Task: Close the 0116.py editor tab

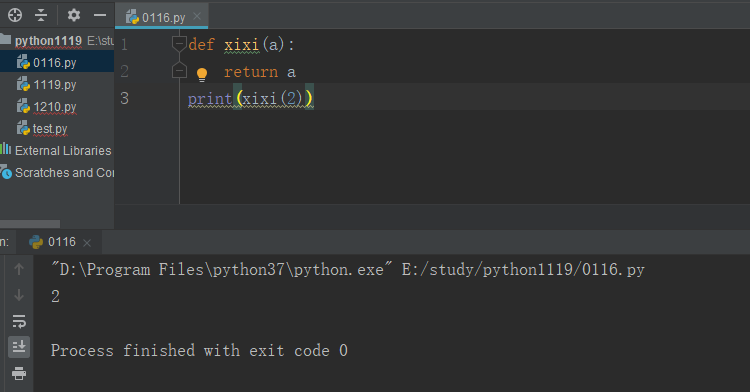Action: (x=197, y=17)
